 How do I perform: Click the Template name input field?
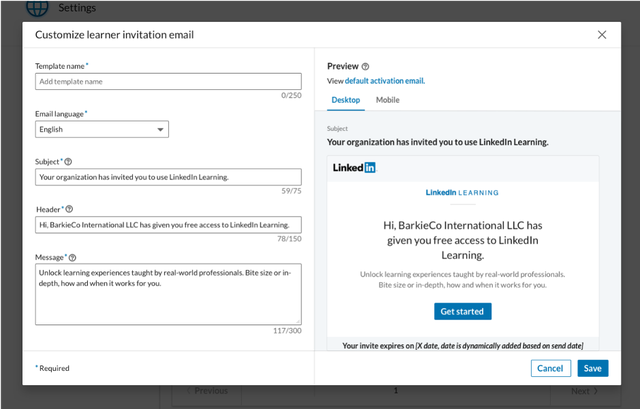click(x=168, y=82)
